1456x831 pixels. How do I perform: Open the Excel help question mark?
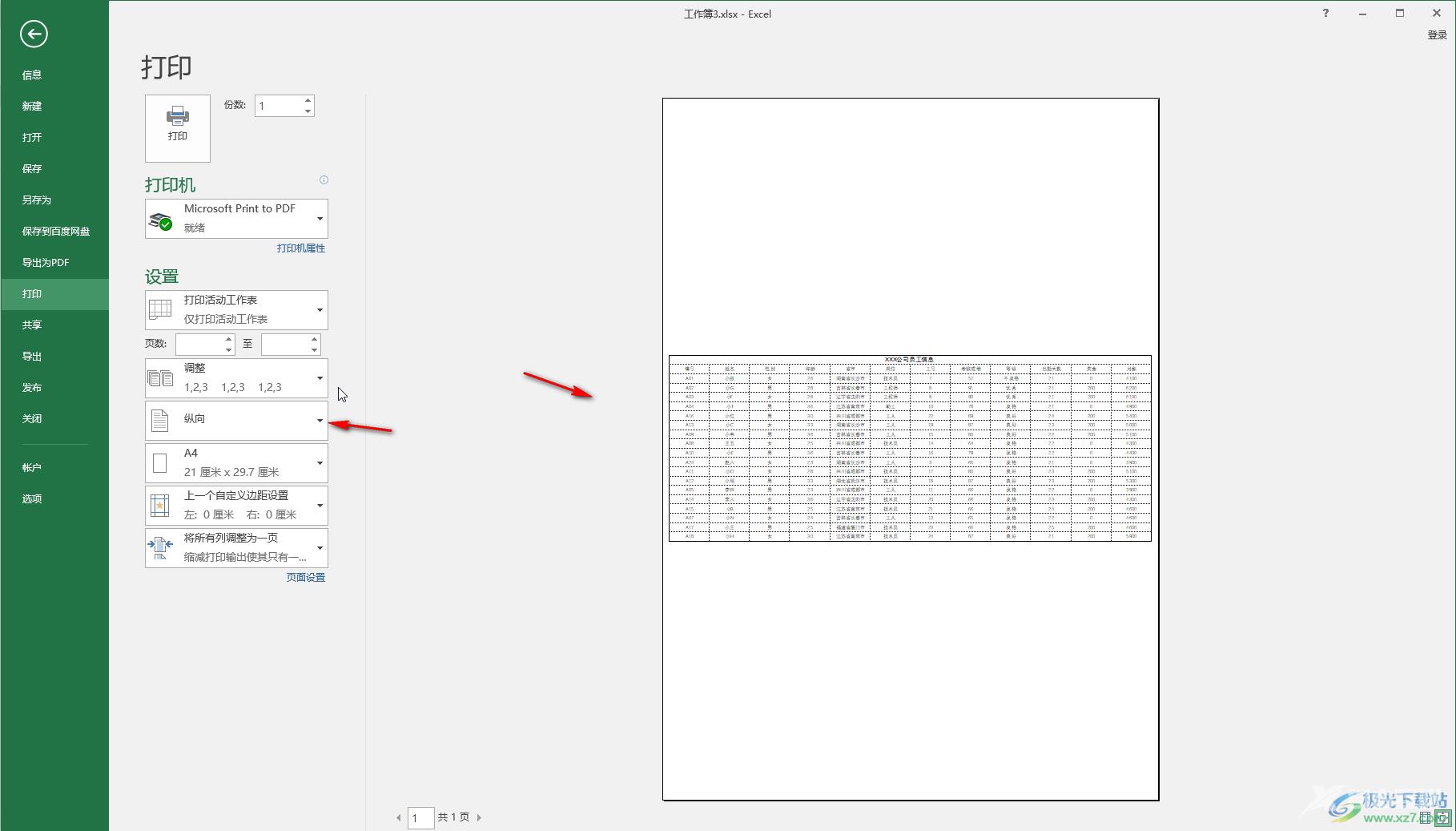click(x=1325, y=14)
